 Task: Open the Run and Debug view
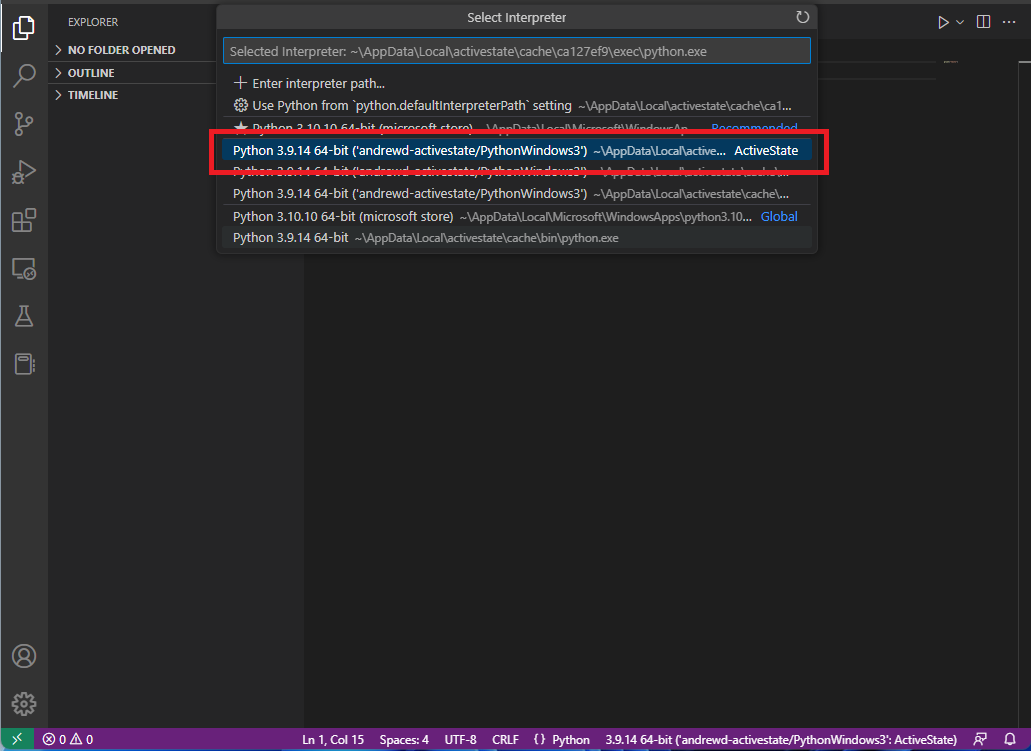(24, 172)
